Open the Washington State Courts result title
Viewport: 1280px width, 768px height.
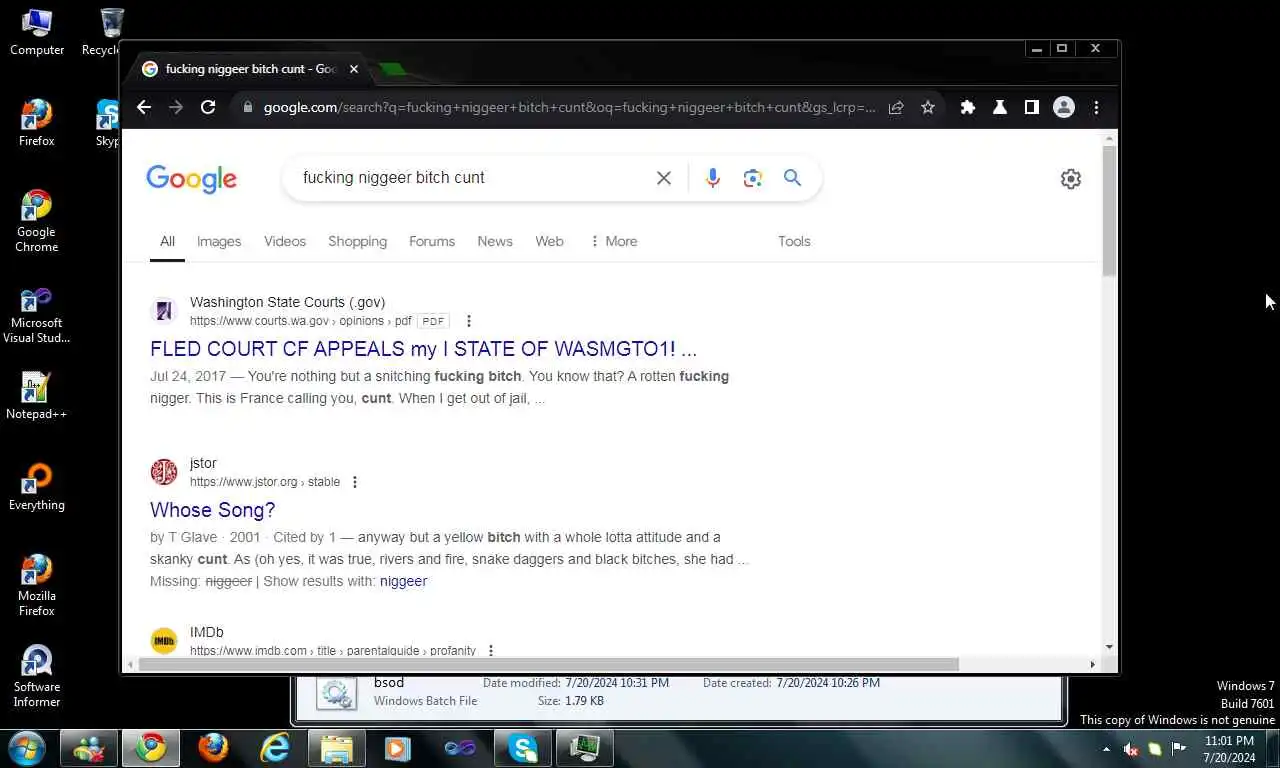click(x=423, y=349)
